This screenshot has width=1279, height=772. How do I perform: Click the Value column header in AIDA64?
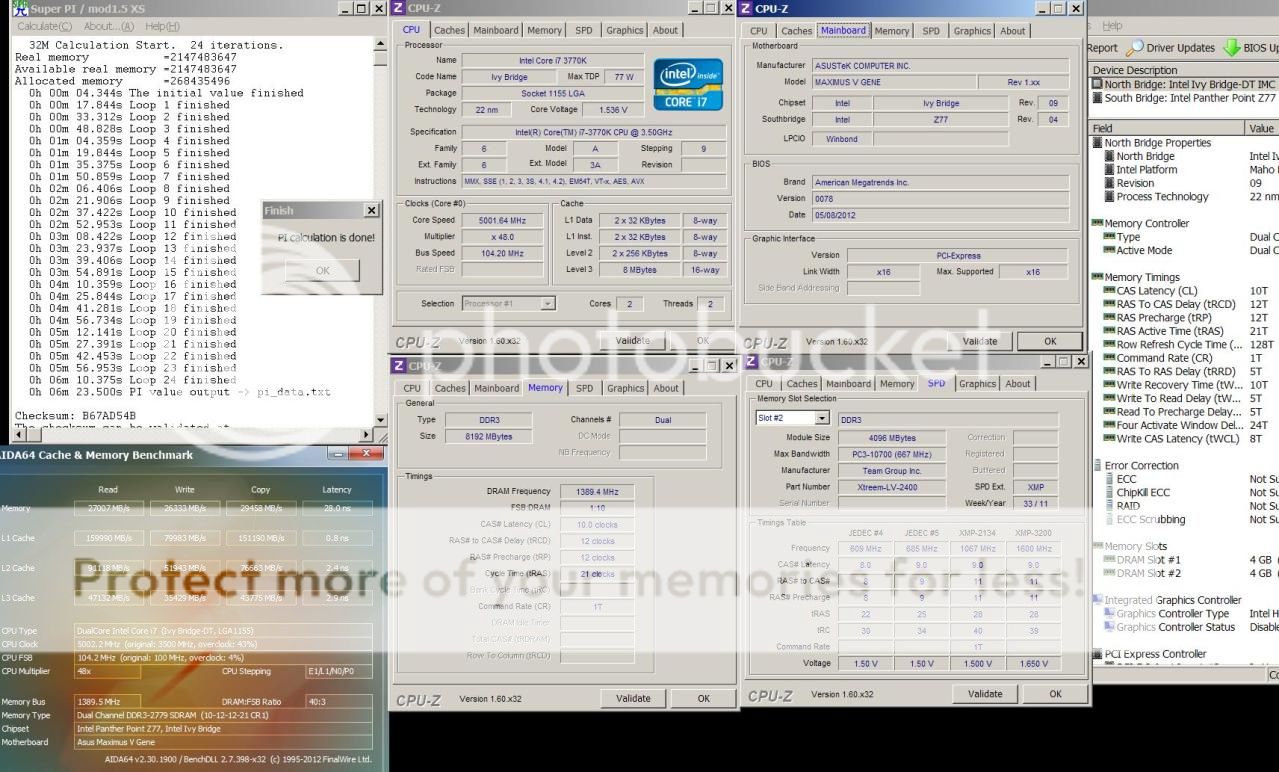[1261, 128]
